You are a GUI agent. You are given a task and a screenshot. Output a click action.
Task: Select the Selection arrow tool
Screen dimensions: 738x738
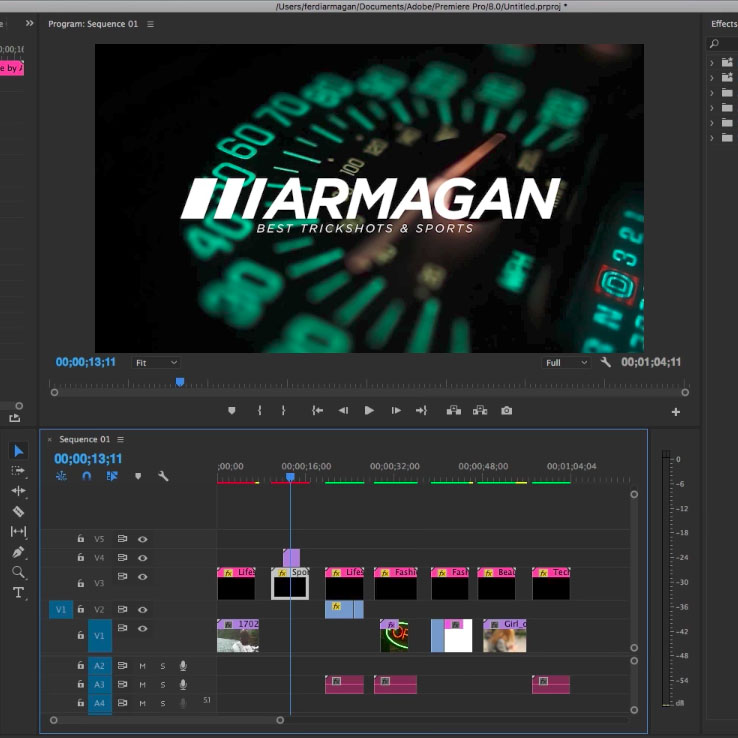coord(18,451)
